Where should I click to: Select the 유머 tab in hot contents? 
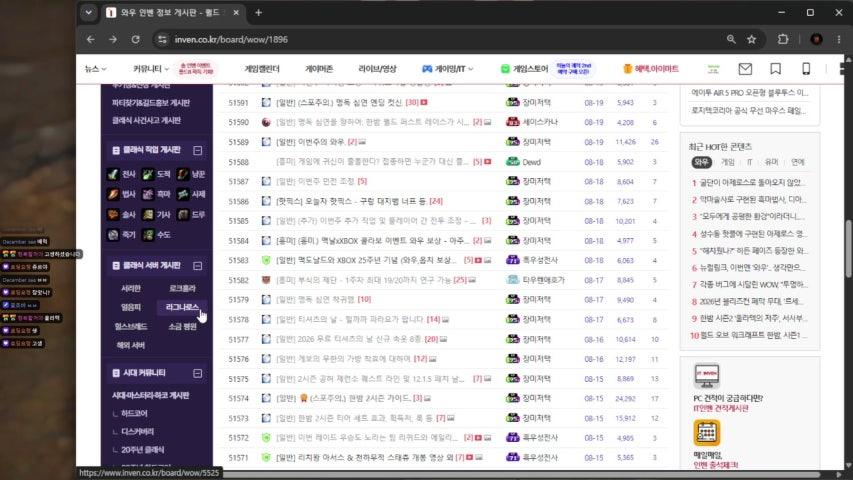pos(771,162)
